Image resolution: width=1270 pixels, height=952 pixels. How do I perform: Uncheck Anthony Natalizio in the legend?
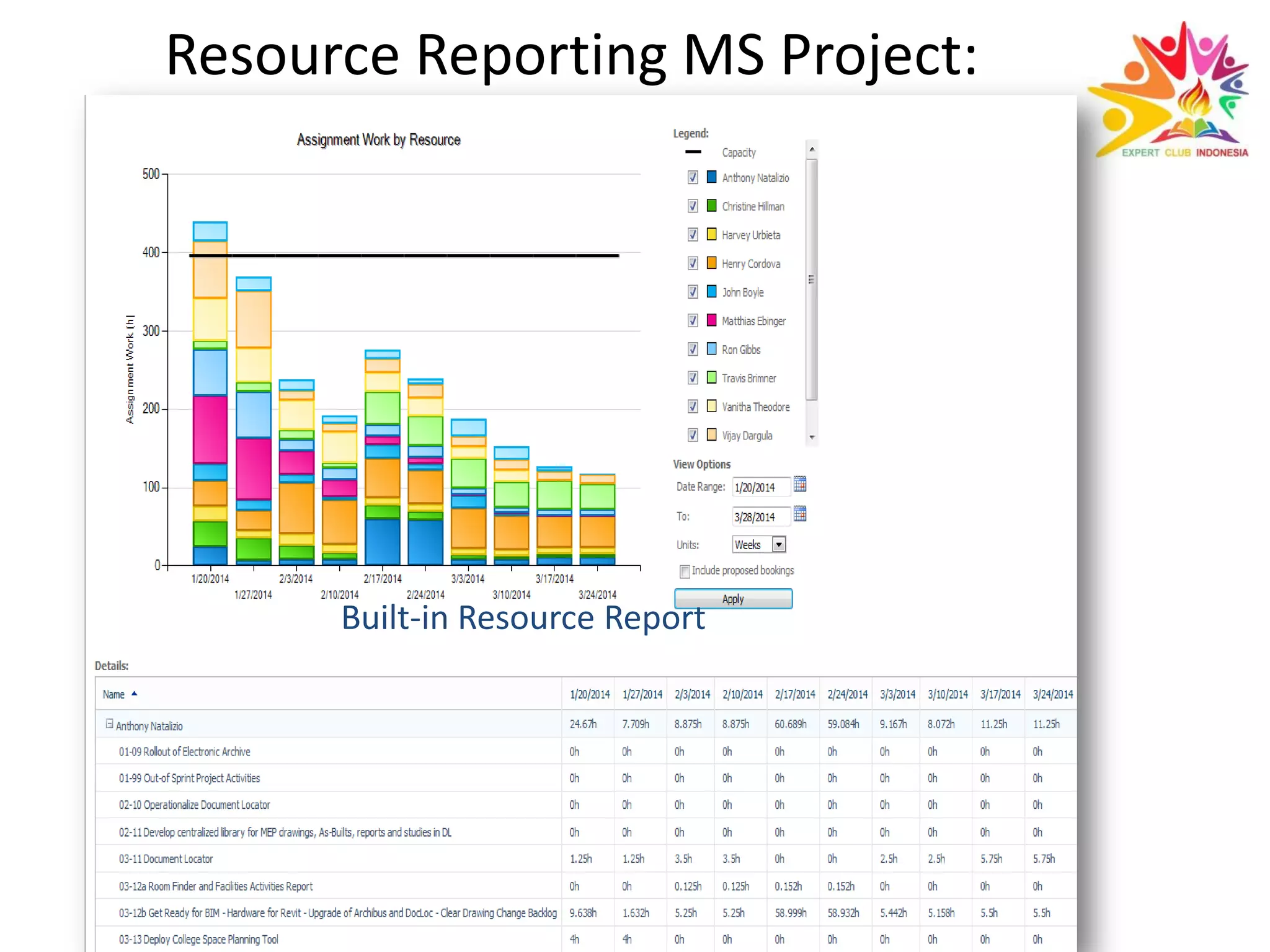[693, 177]
